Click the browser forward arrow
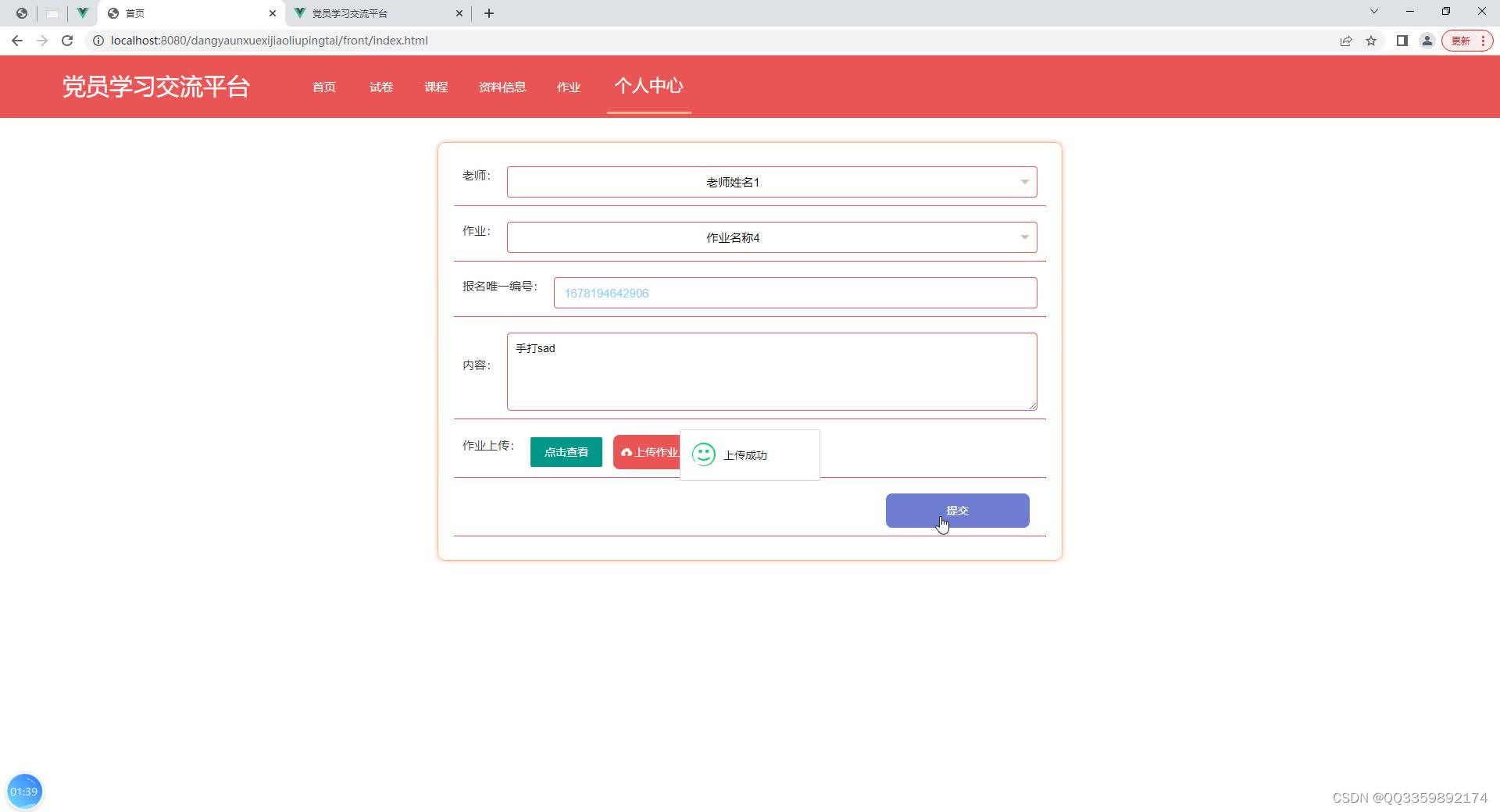The image size is (1500, 812). (42, 41)
